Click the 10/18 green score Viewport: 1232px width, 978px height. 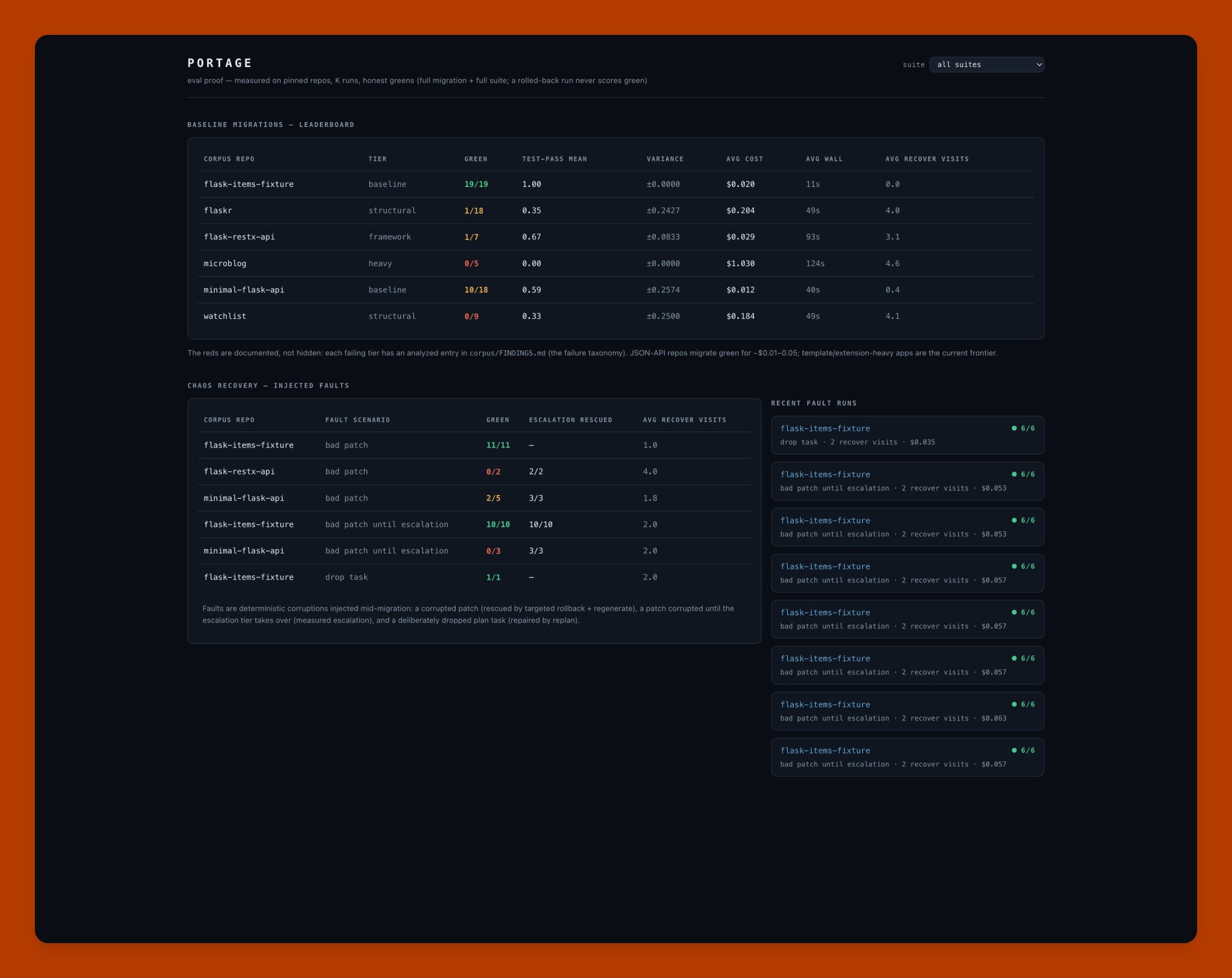click(476, 290)
